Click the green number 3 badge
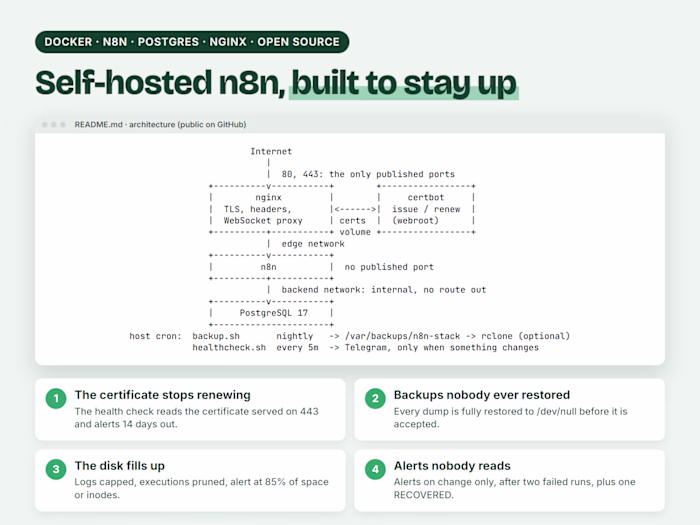 coord(56,469)
